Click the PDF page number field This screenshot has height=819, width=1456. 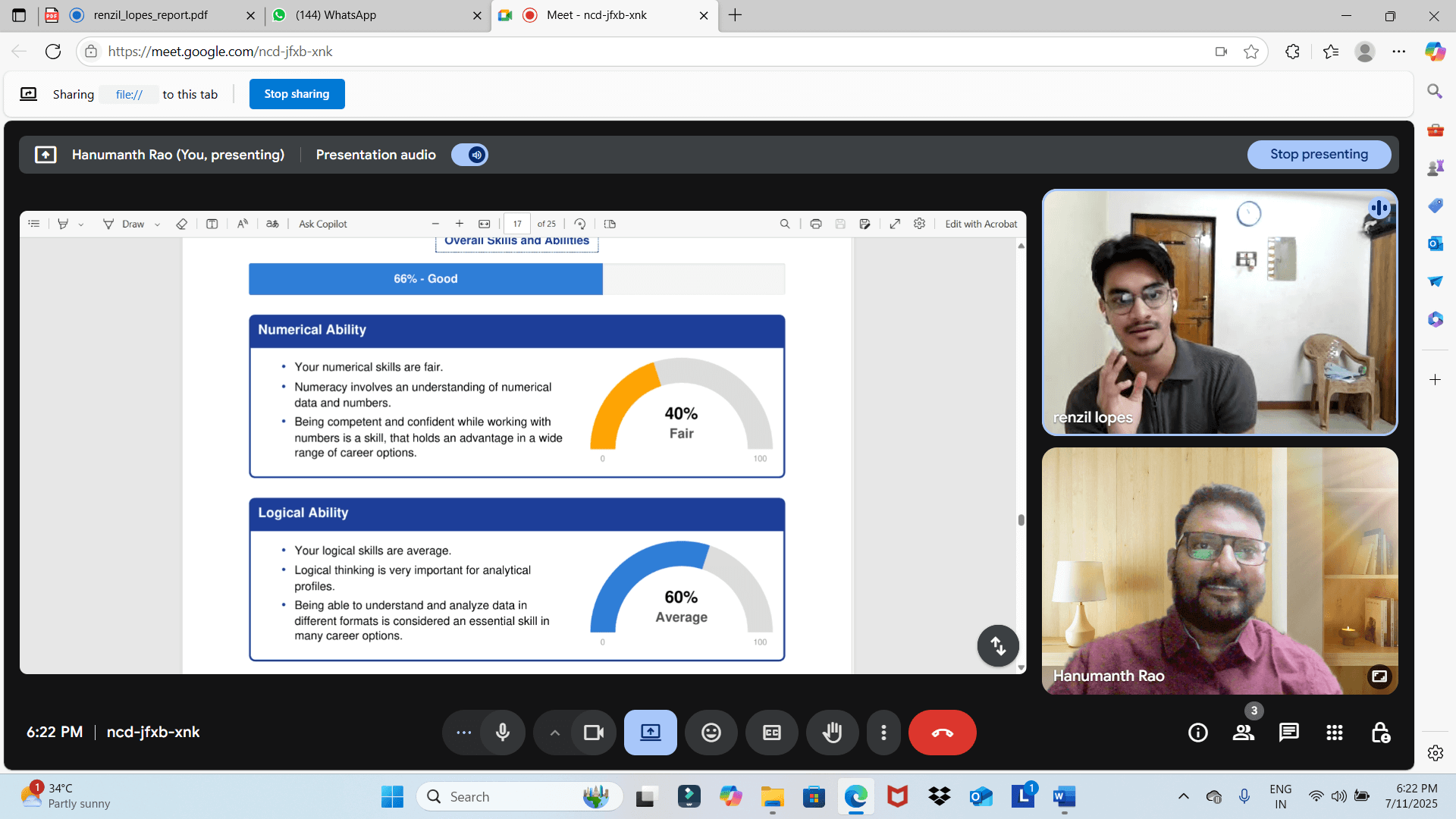[516, 224]
